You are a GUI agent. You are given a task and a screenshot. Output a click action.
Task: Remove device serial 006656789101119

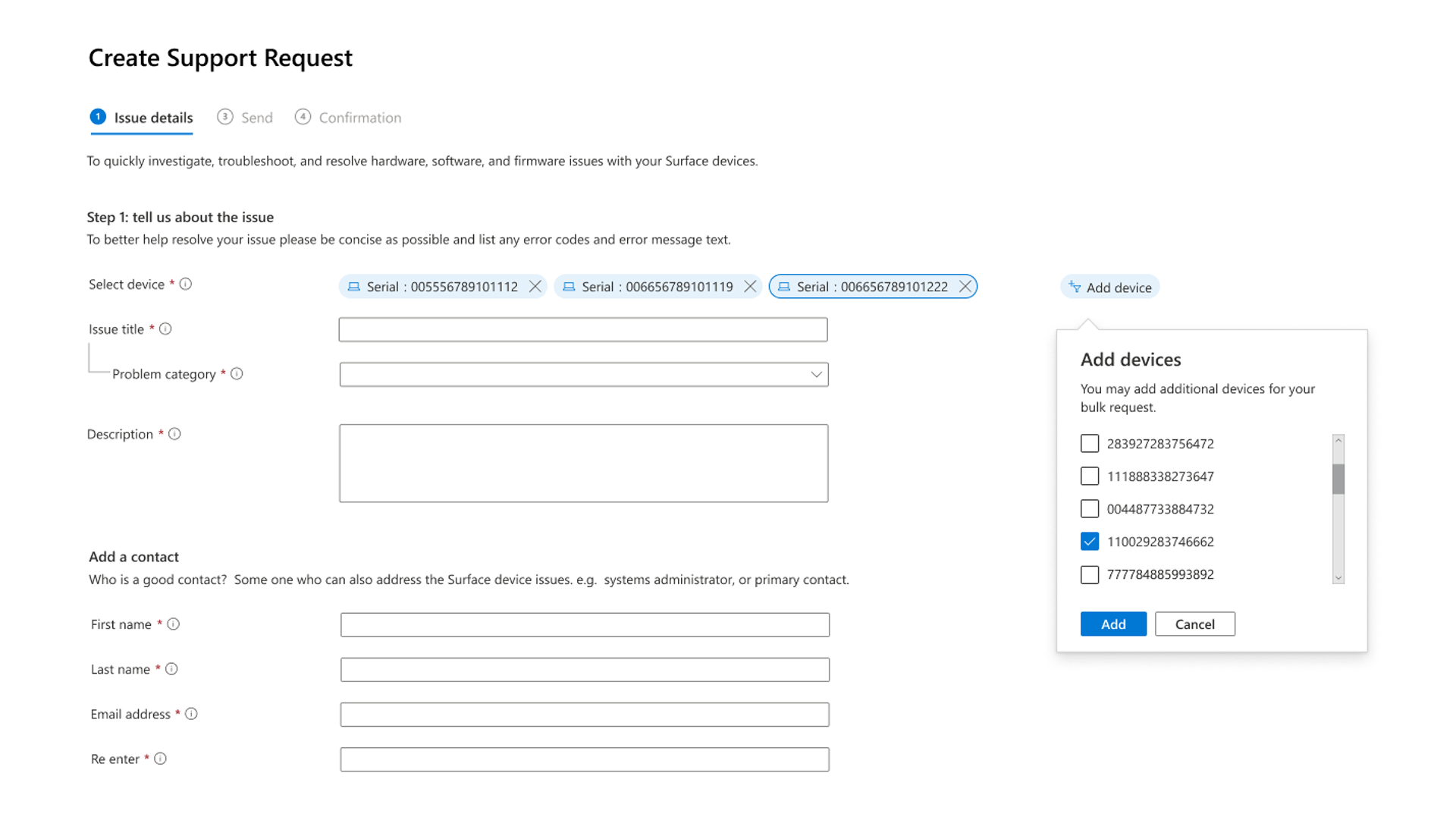pos(750,287)
